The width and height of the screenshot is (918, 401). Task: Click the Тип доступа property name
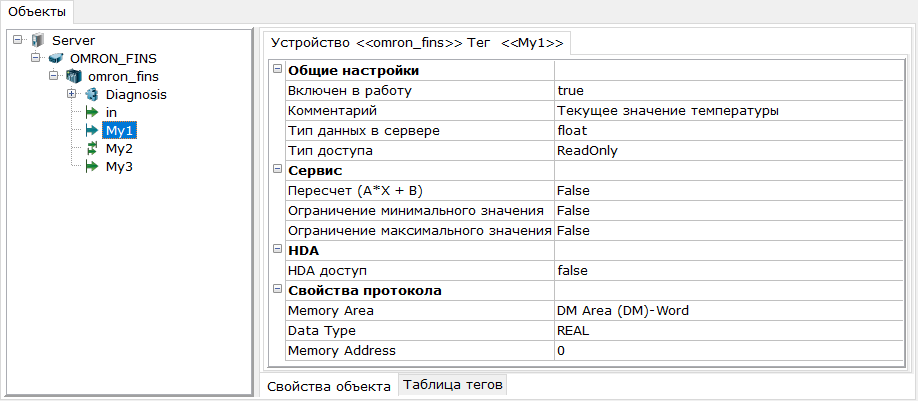pos(331,150)
